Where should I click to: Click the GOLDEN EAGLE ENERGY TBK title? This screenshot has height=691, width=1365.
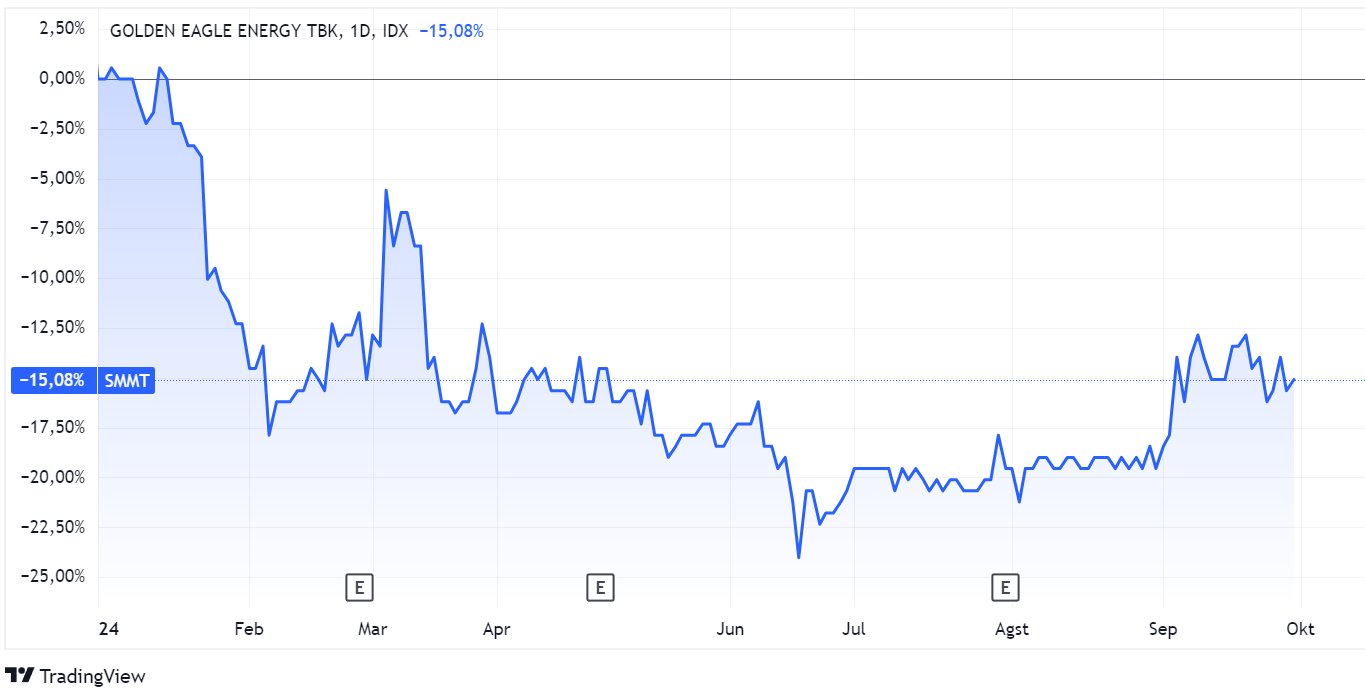coord(223,31)
